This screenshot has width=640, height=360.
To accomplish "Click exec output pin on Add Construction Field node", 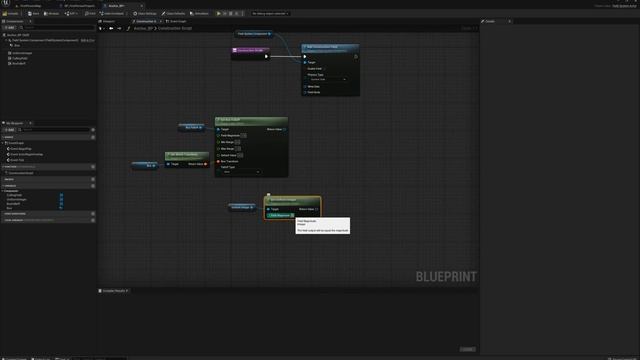I will [356, 57].
